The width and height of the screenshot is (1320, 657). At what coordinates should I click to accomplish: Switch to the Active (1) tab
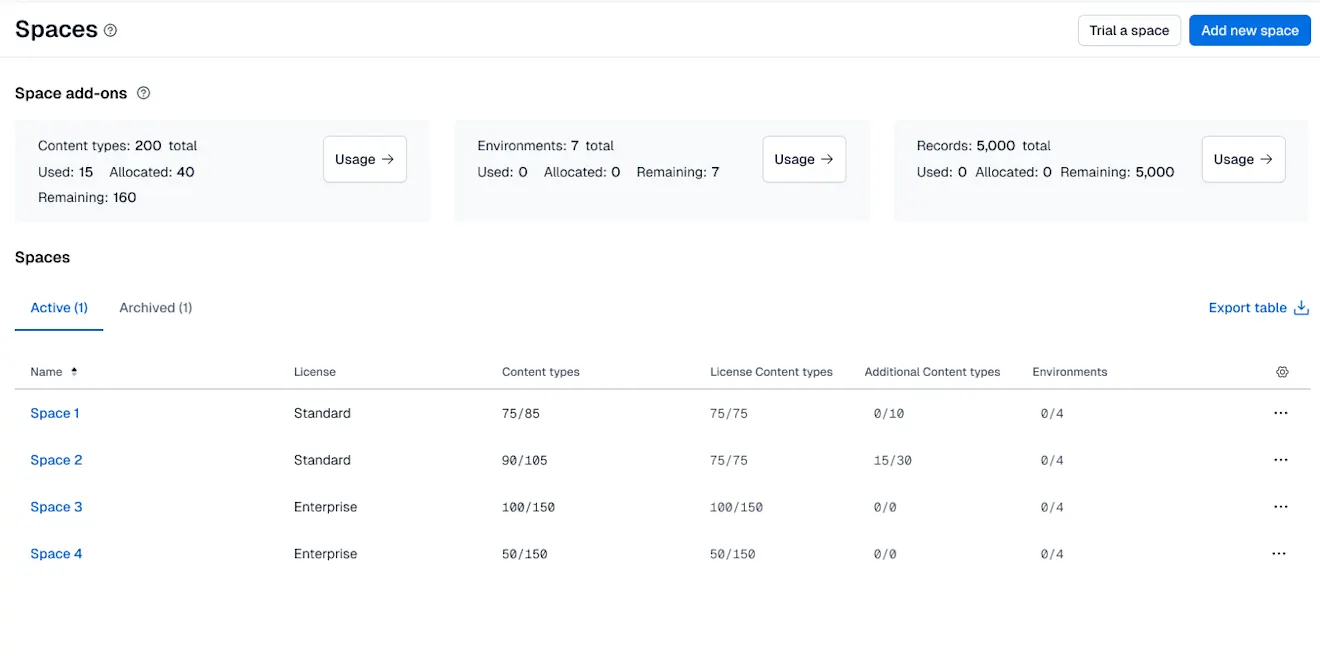click(x=59, y=308)
